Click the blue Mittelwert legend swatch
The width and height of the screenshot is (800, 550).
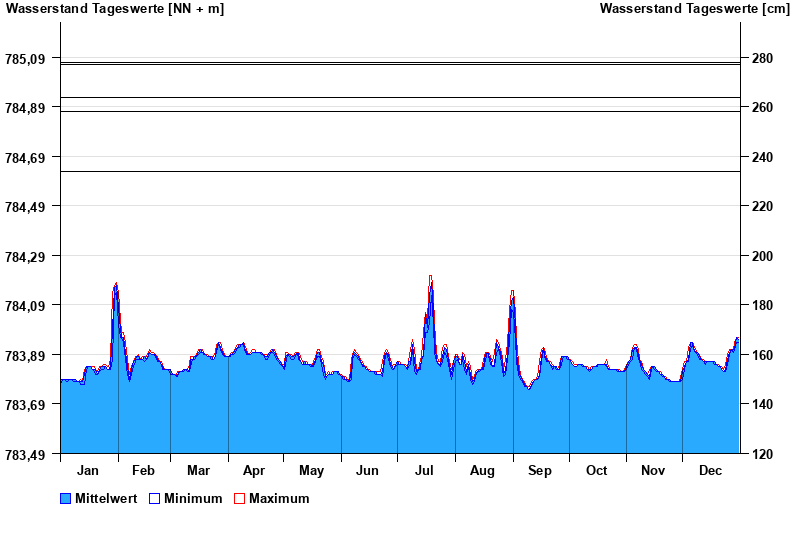click(66, 499)
